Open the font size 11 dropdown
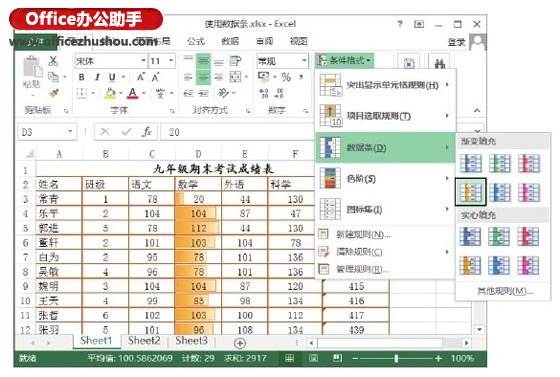This screenshot has height=377, width=560. tap(171, 61)
